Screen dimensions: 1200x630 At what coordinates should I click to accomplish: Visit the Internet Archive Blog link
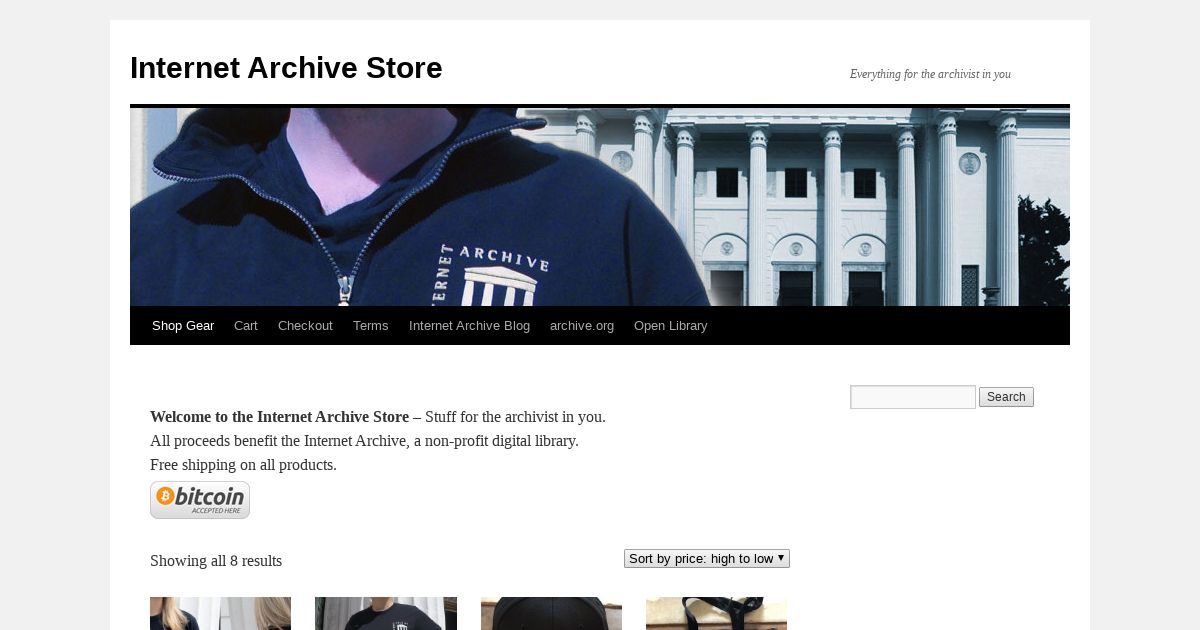pyautogui.click(x=469, y=326)
